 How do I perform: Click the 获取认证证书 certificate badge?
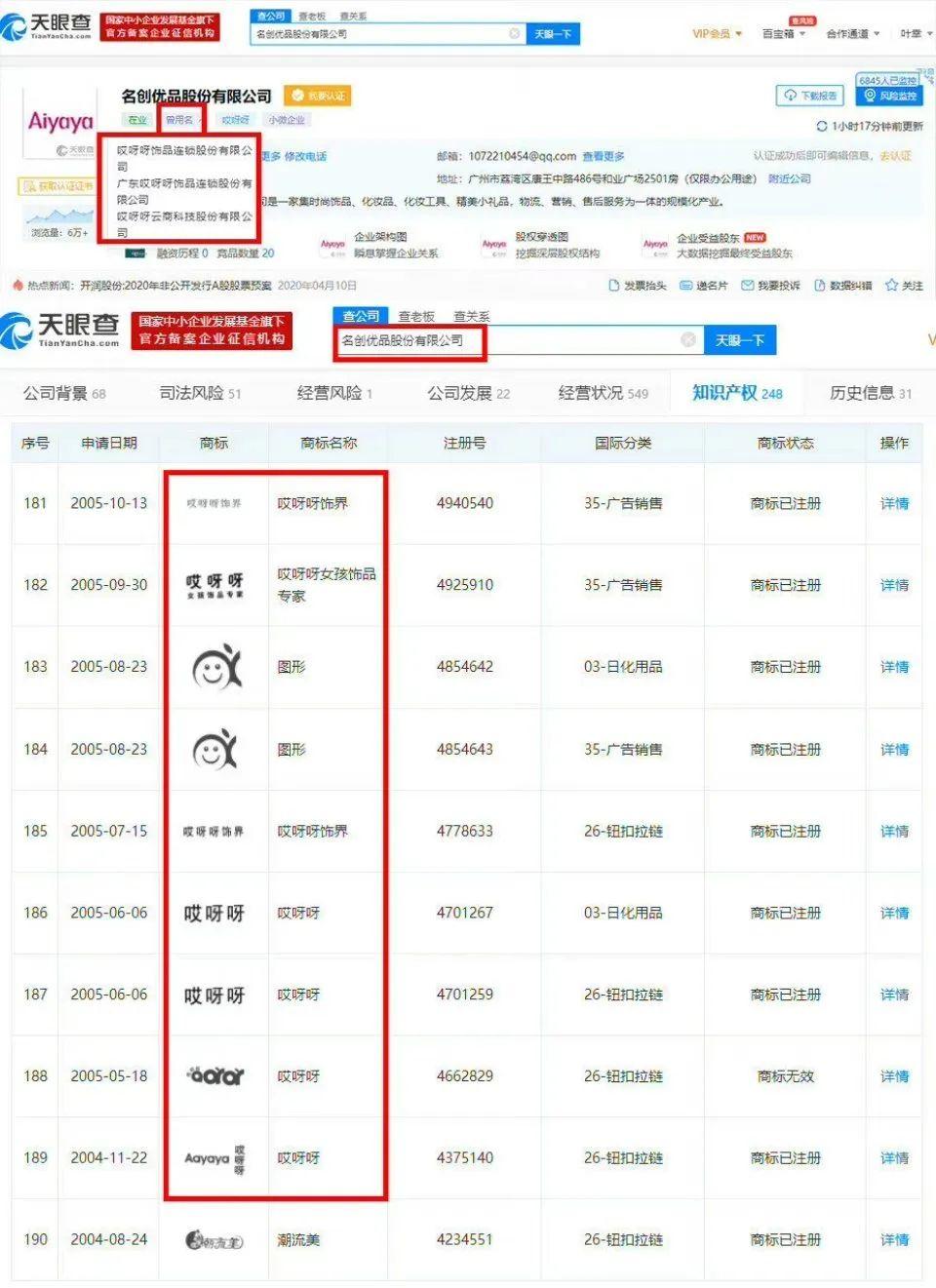58,185
